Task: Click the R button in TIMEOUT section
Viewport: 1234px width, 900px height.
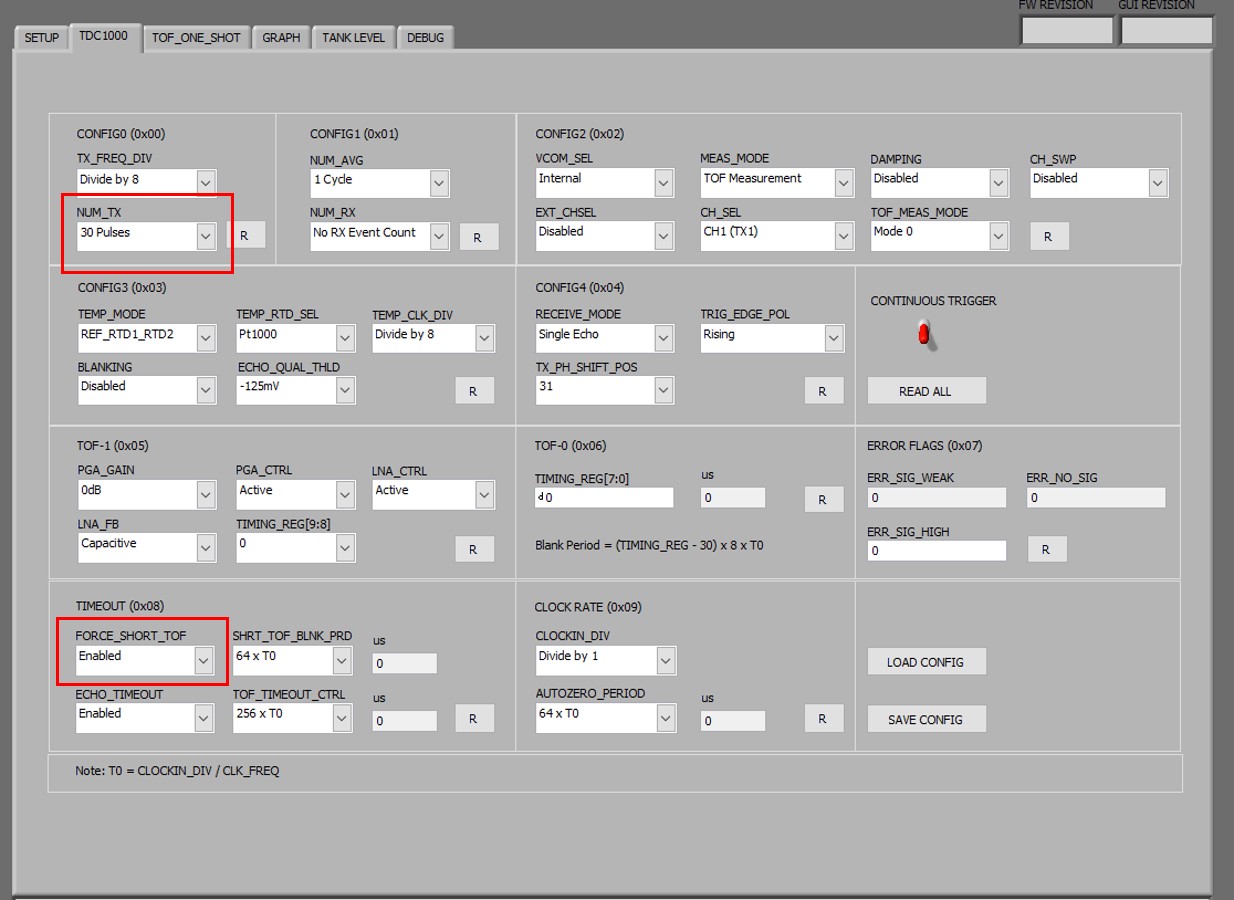Action: pos(474,718)
